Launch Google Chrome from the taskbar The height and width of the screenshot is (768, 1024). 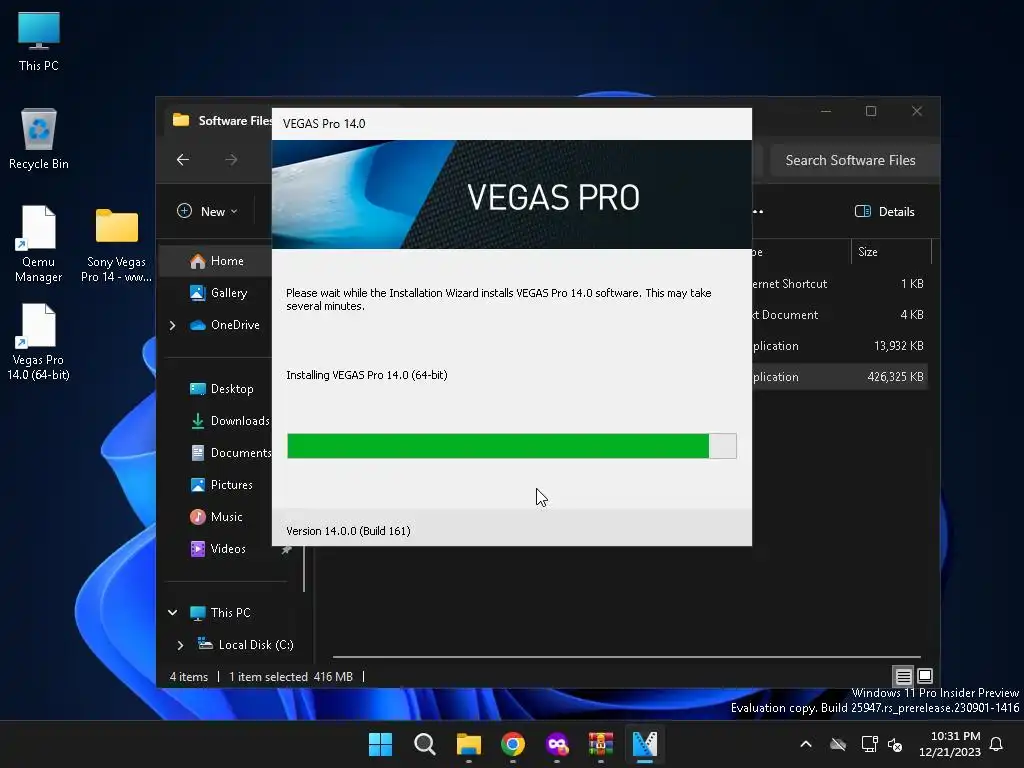513,744
